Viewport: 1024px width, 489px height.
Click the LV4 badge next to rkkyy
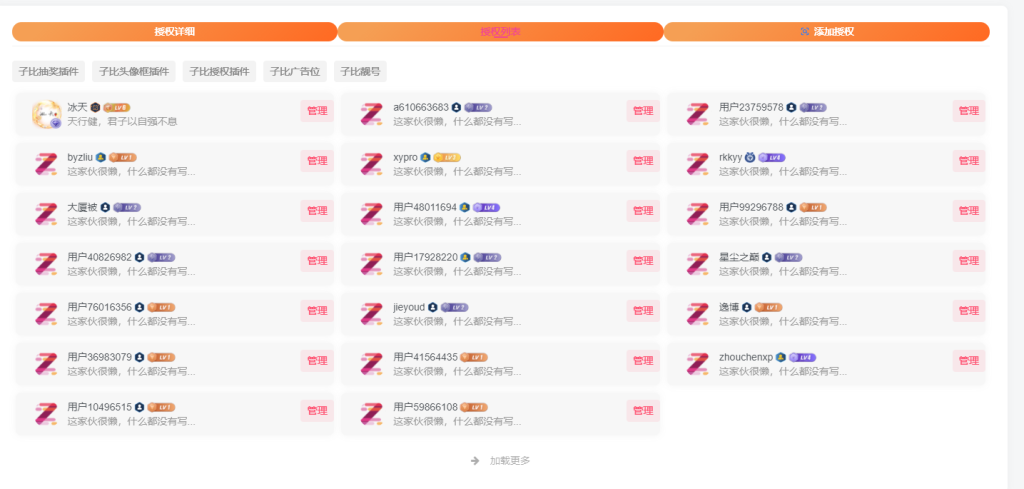pyautogui.click(x=772, y=157)
